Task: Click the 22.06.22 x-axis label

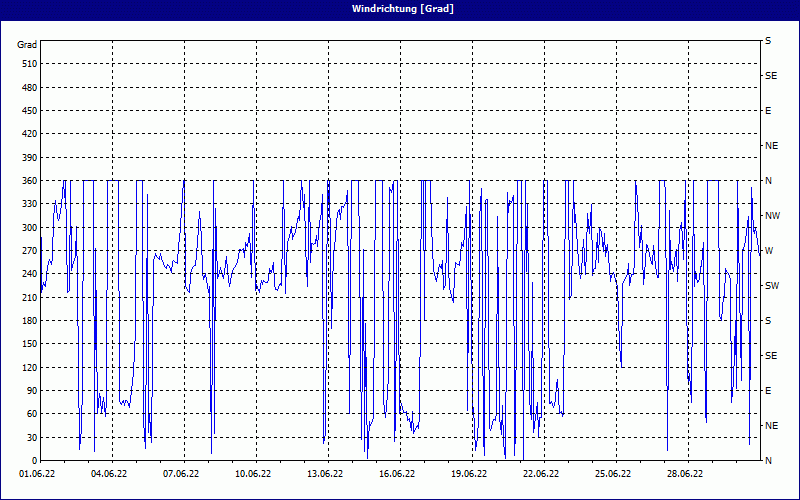Action: point(541,474)
